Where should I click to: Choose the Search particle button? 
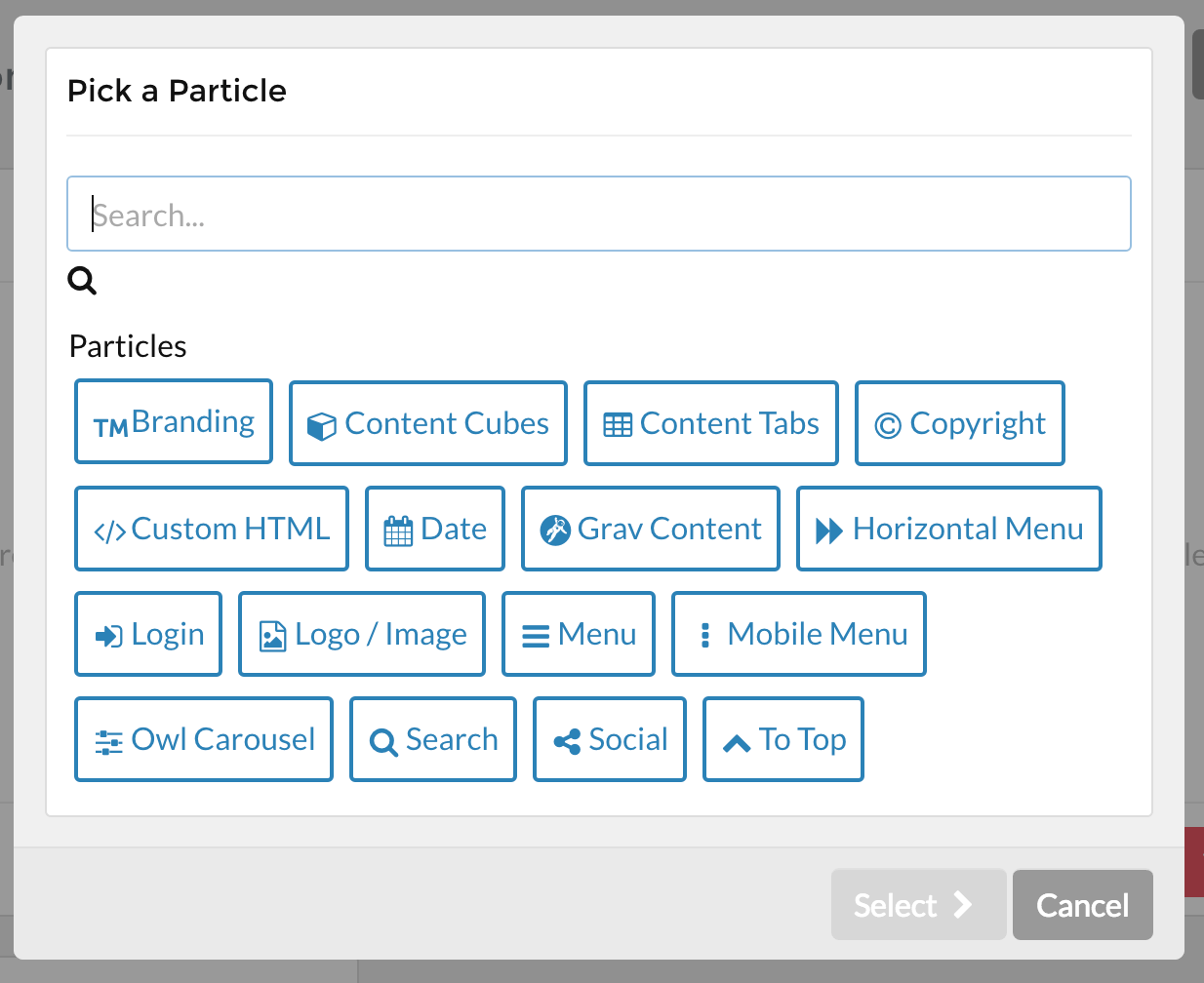pos(433,740)
